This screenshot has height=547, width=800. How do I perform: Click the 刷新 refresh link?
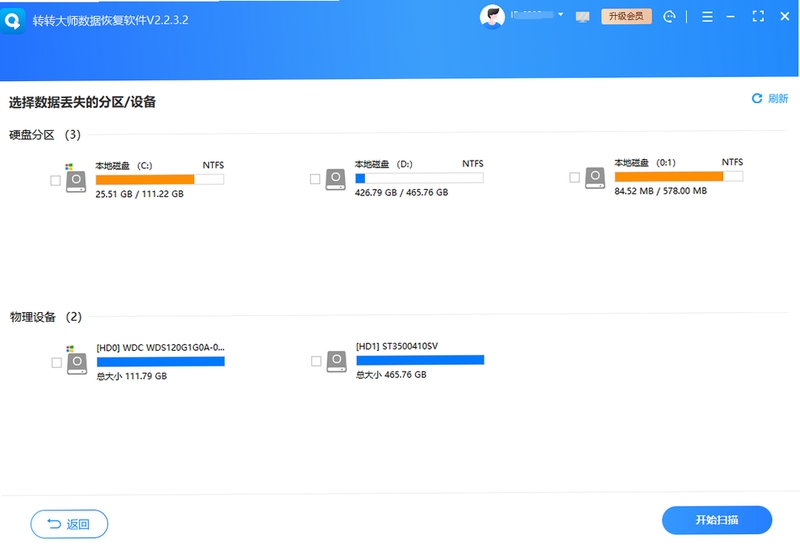[x=778, y=98]
